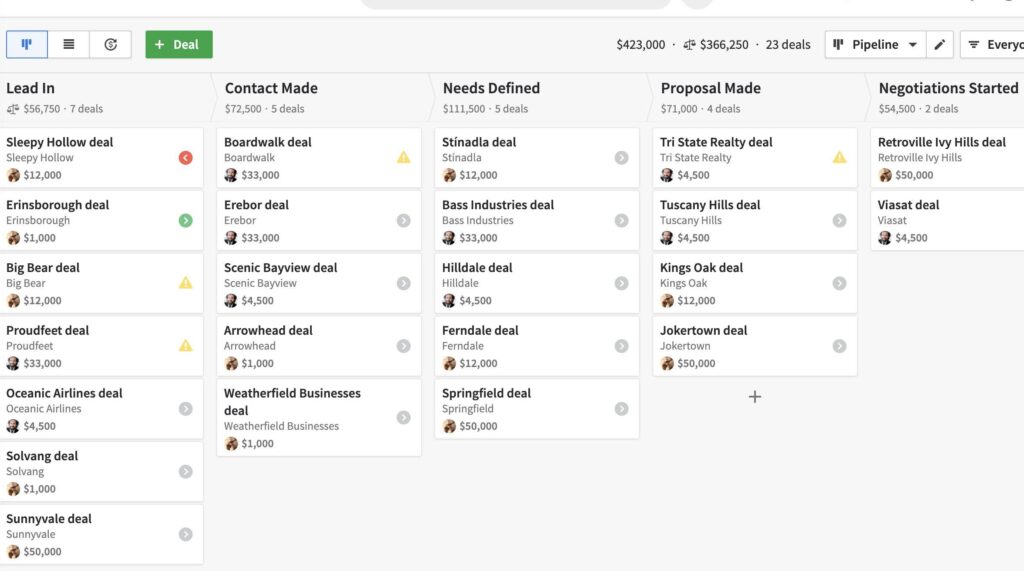Switch to forecast view icon
Image resolution: width=1024 pixels, height=571 pixels.
coord(110,44)
